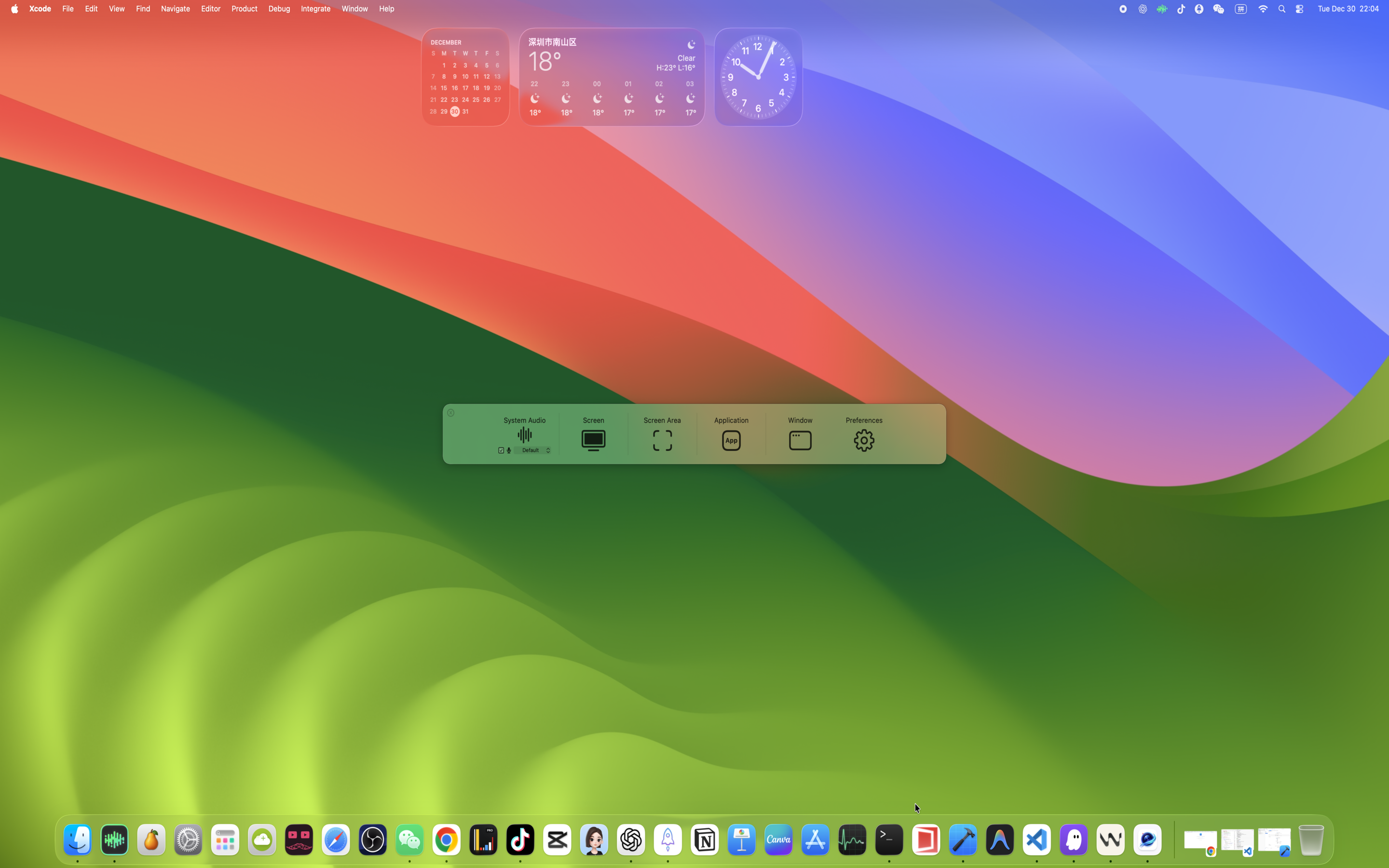Viewport: 1389px width, 868px height.
Task: Click the System Audio waveform icon
Action: tap(524, 434)
